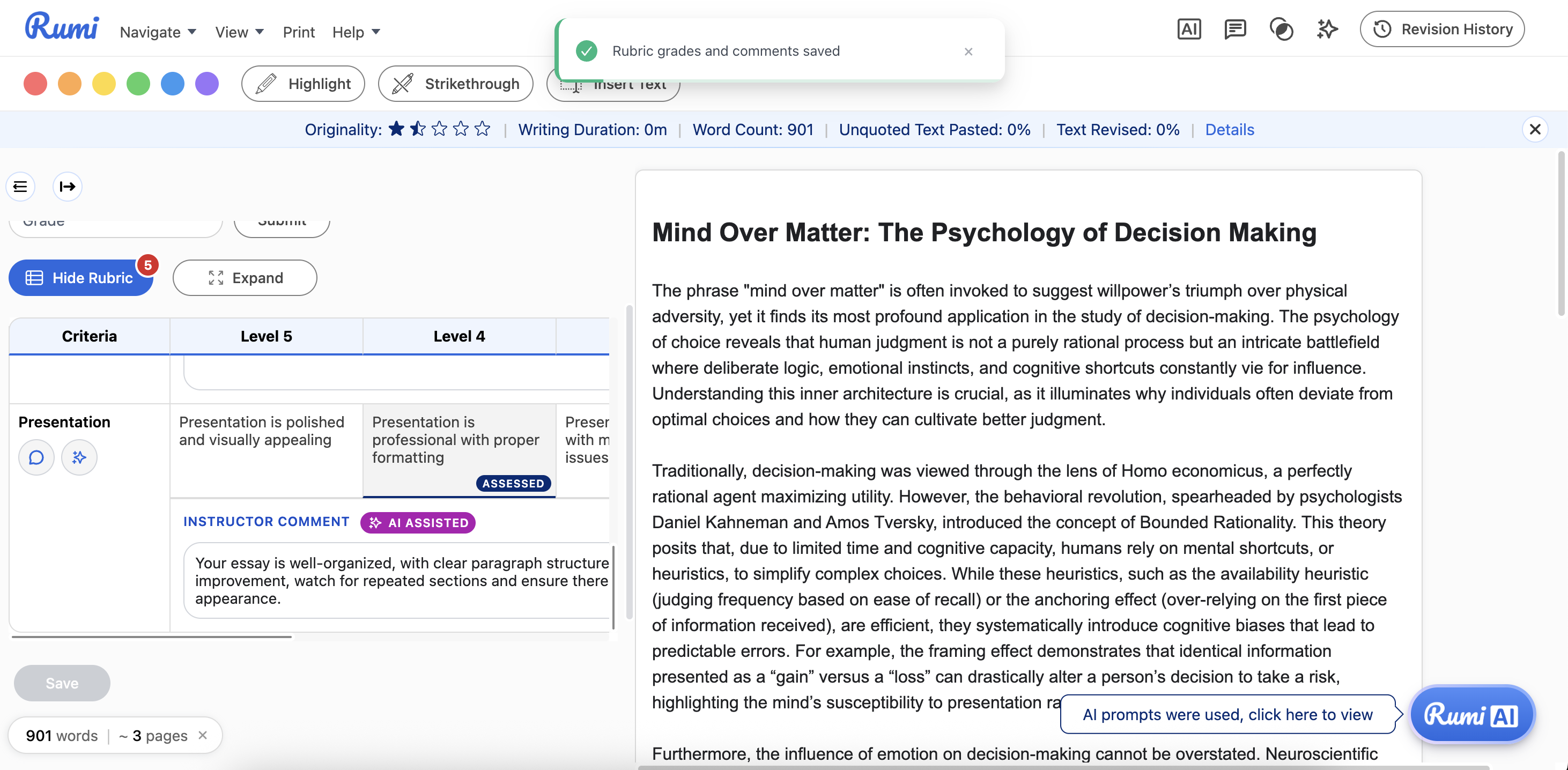
Task: Generate AI feedback for Presentation criterion
Action: (79, 457)
